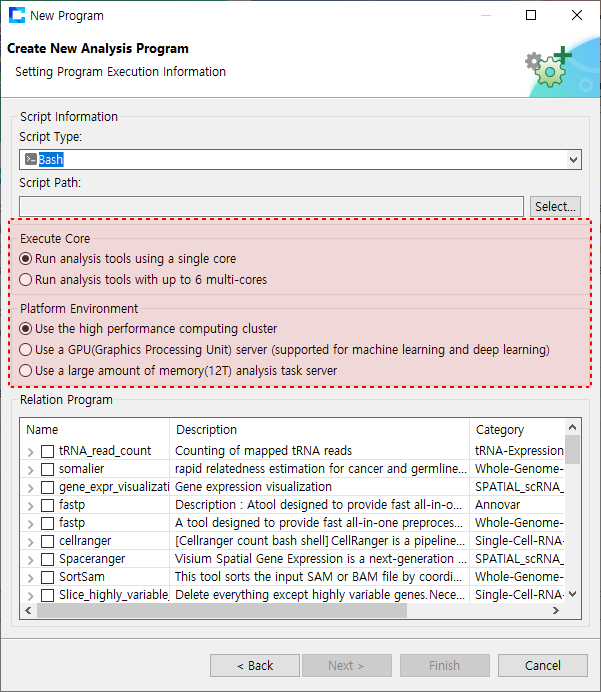601x692 pixels.
Task: Close the New Program window
Action: [577, 15]
